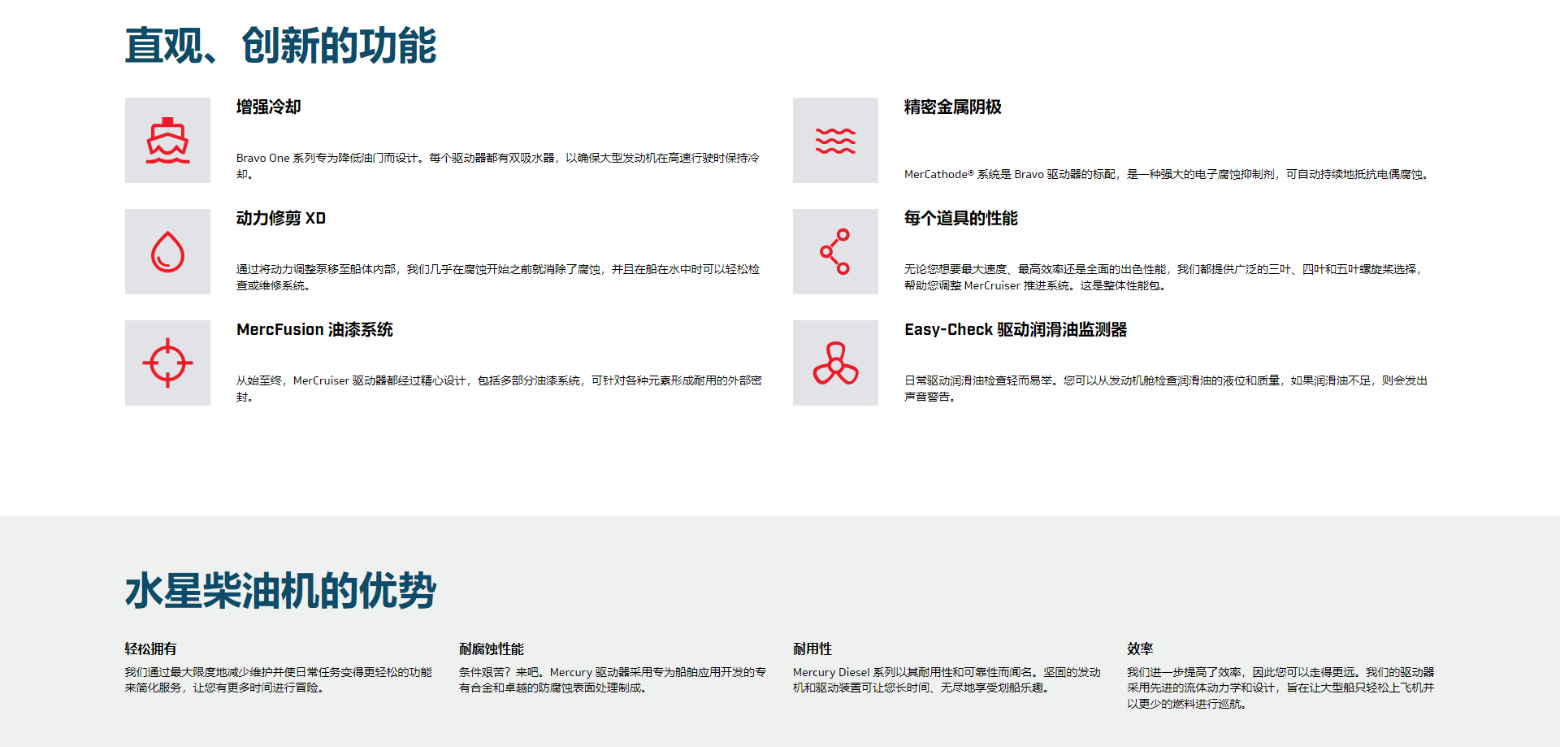Select the 每个道具的性能 title

click(960, 218)
